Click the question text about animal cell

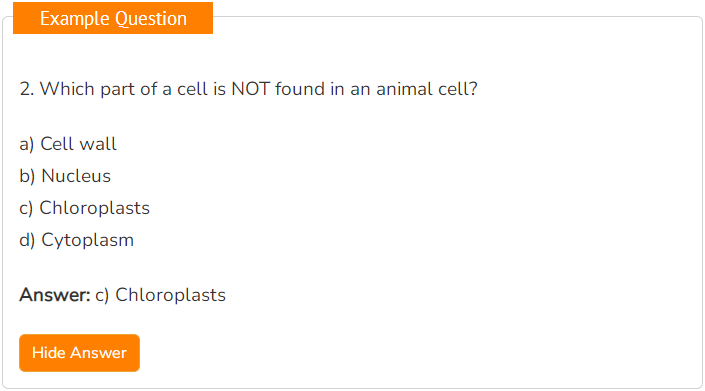point(248,89)
